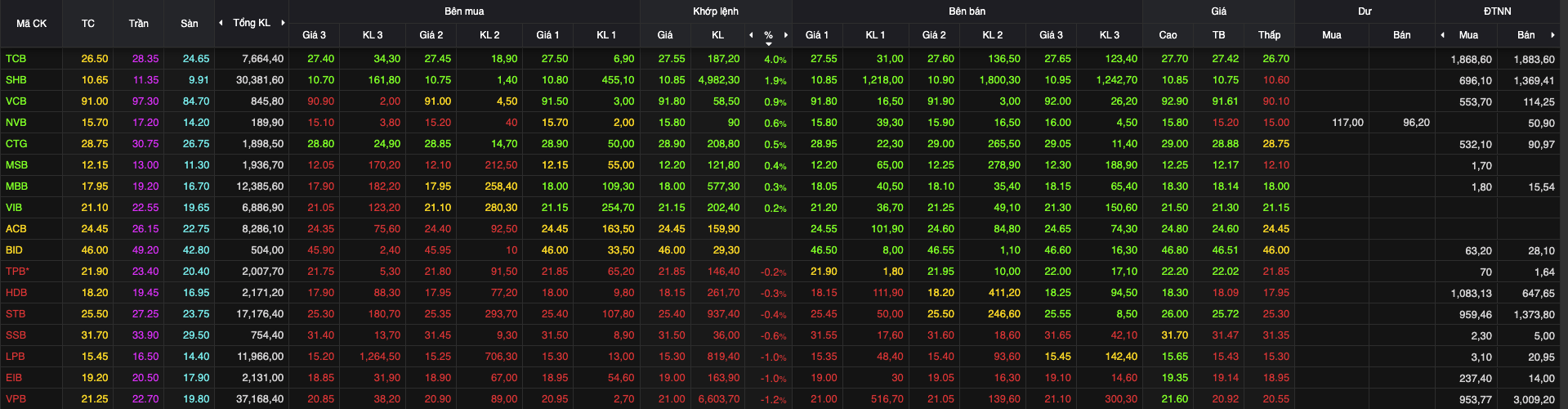Click Dư group header
Viewport: 1568px width, 409px height.
click(1365, 11)
